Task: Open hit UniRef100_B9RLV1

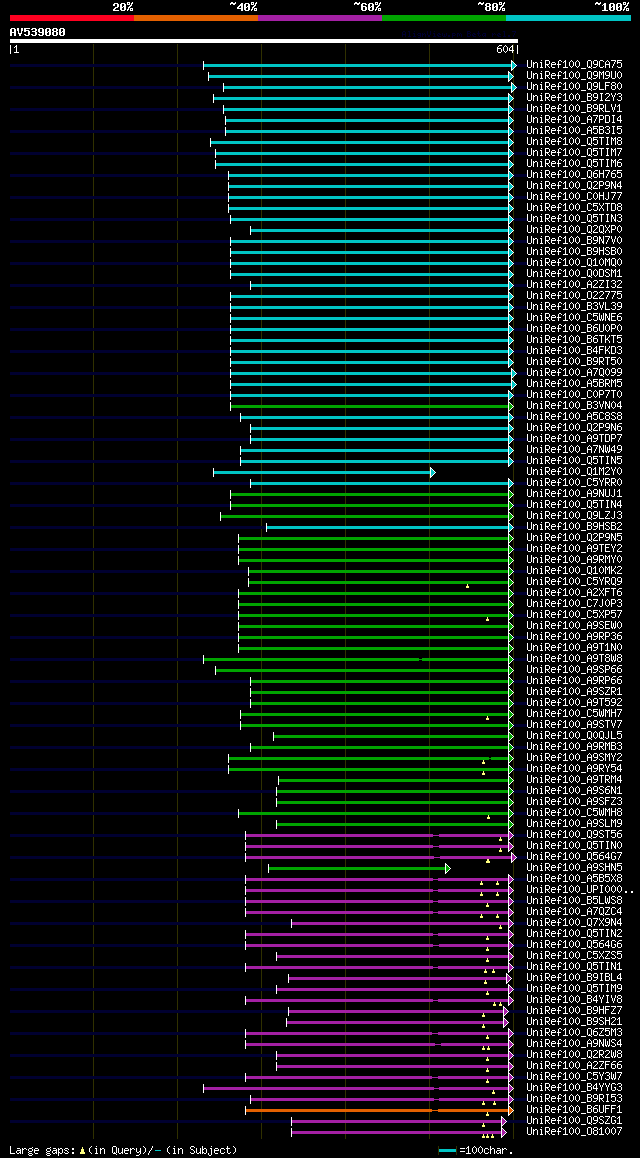Action: [574, 109]
